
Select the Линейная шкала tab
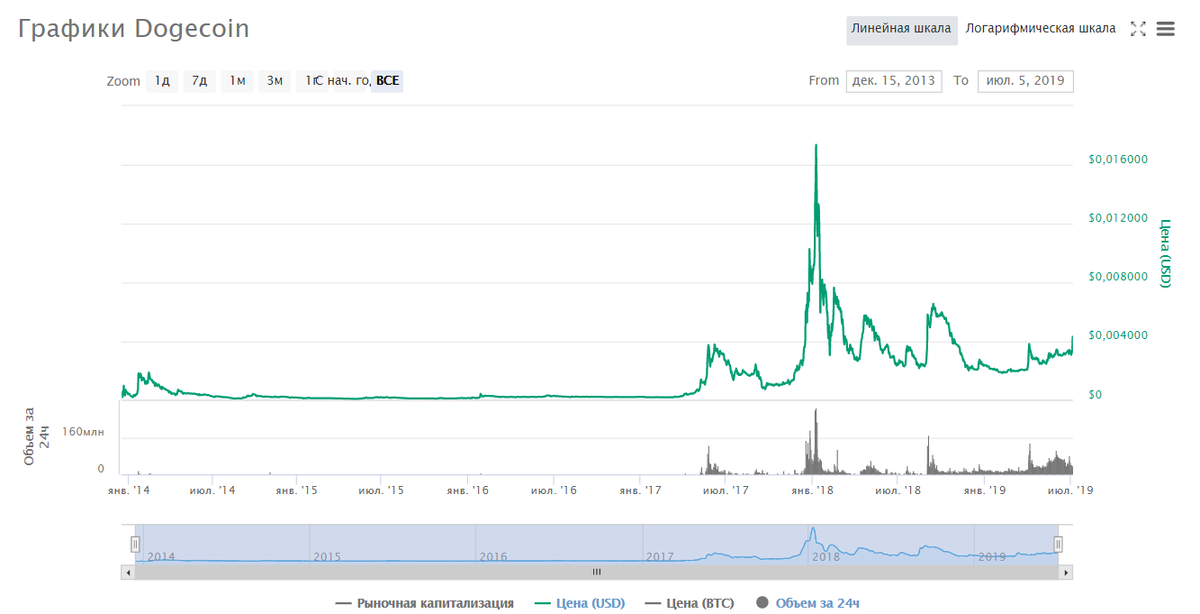(x=901, y=29)
